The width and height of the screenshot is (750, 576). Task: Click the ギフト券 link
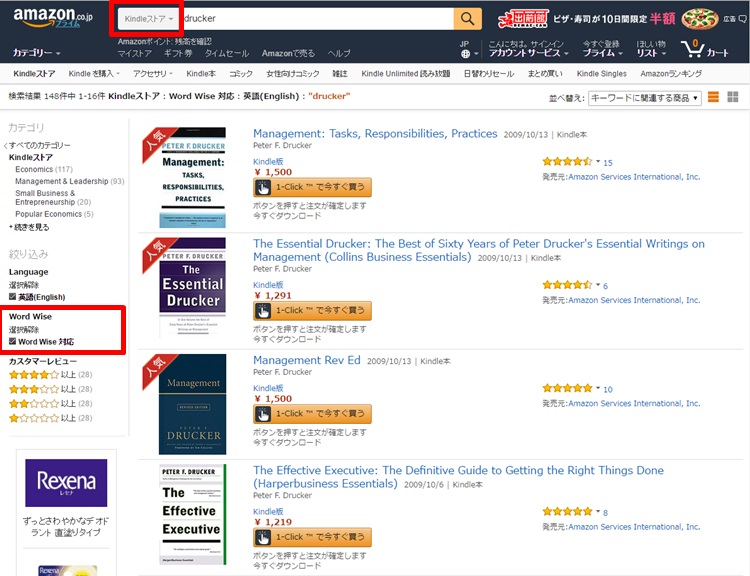click(178, 54)
